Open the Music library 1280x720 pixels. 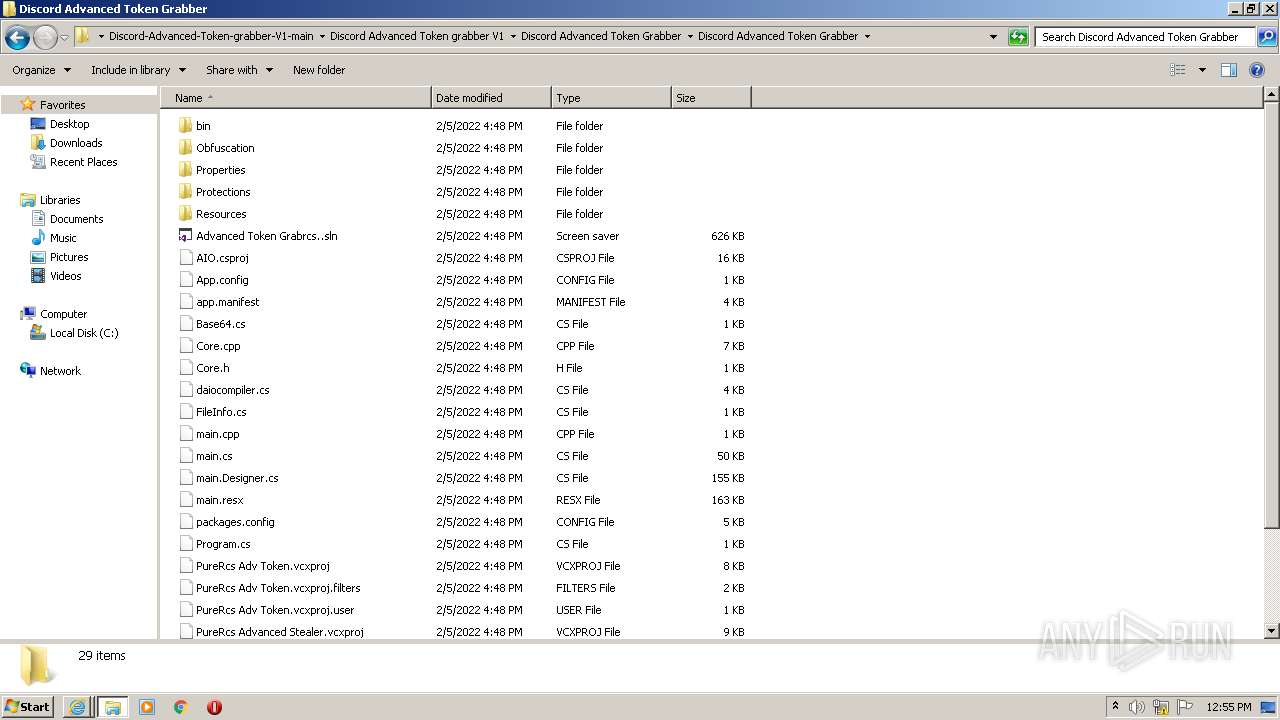coord(63,238)
